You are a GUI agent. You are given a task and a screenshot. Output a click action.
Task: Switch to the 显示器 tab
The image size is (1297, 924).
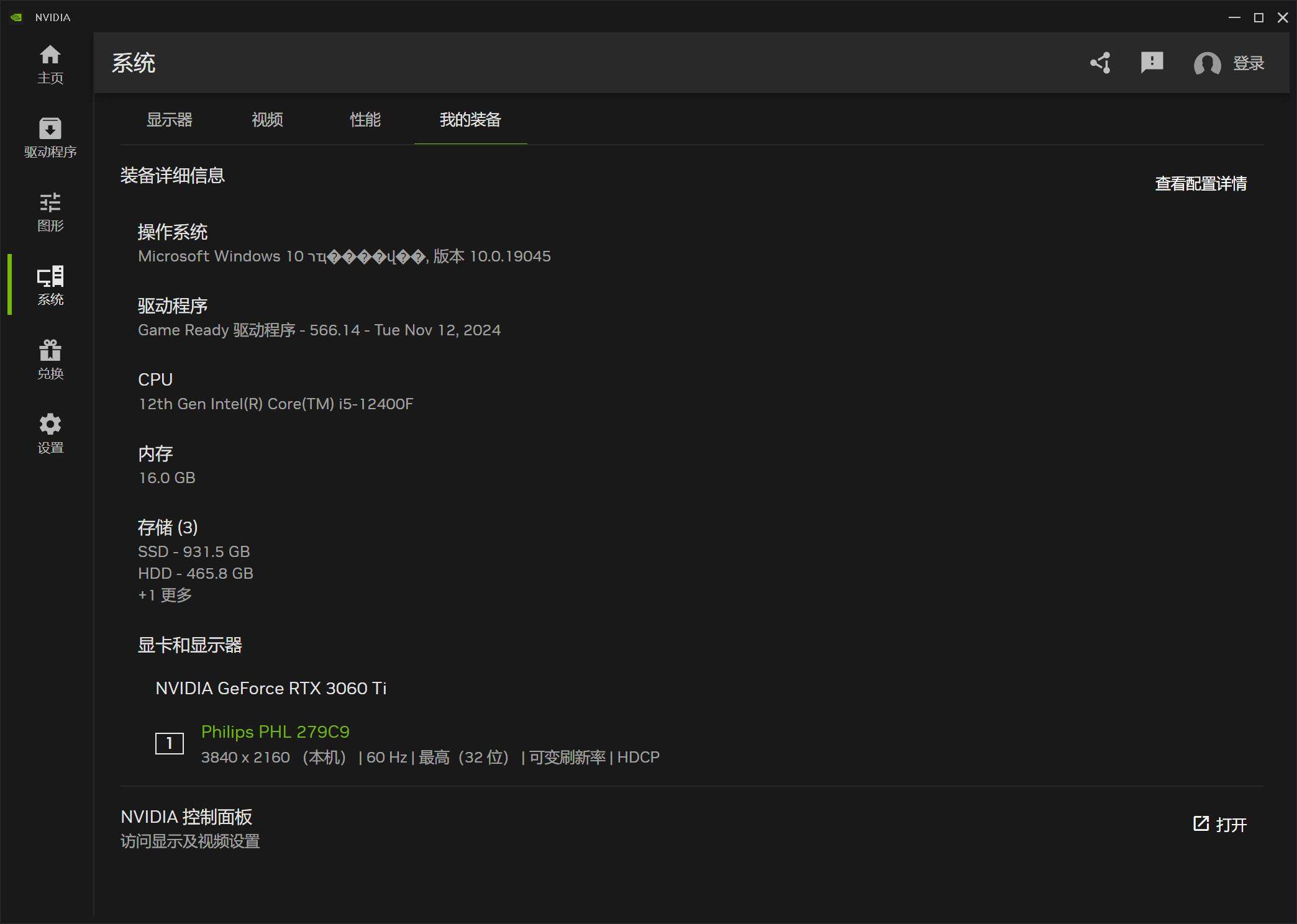pyautogui.click(x=169, y=120)
